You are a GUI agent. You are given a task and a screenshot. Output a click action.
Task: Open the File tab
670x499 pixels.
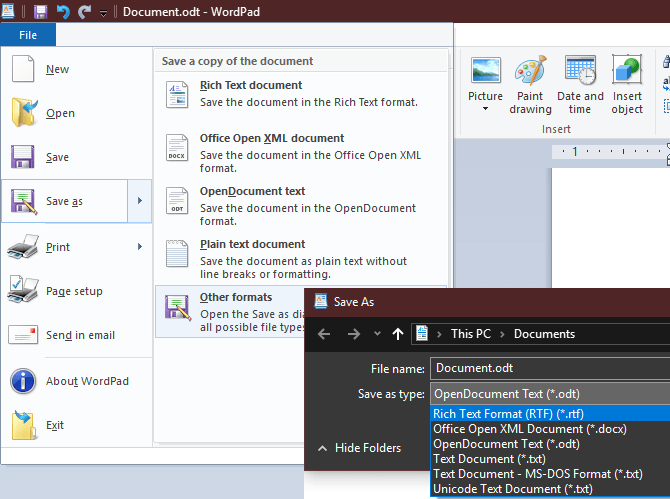click(x=28, y=35)
